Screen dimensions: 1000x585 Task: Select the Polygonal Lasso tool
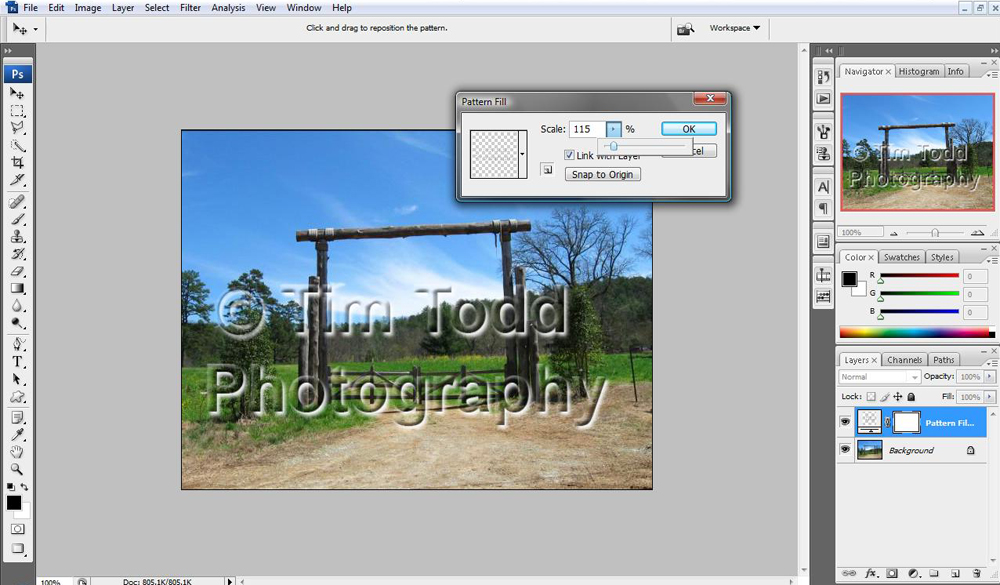[x=17, y=128]
